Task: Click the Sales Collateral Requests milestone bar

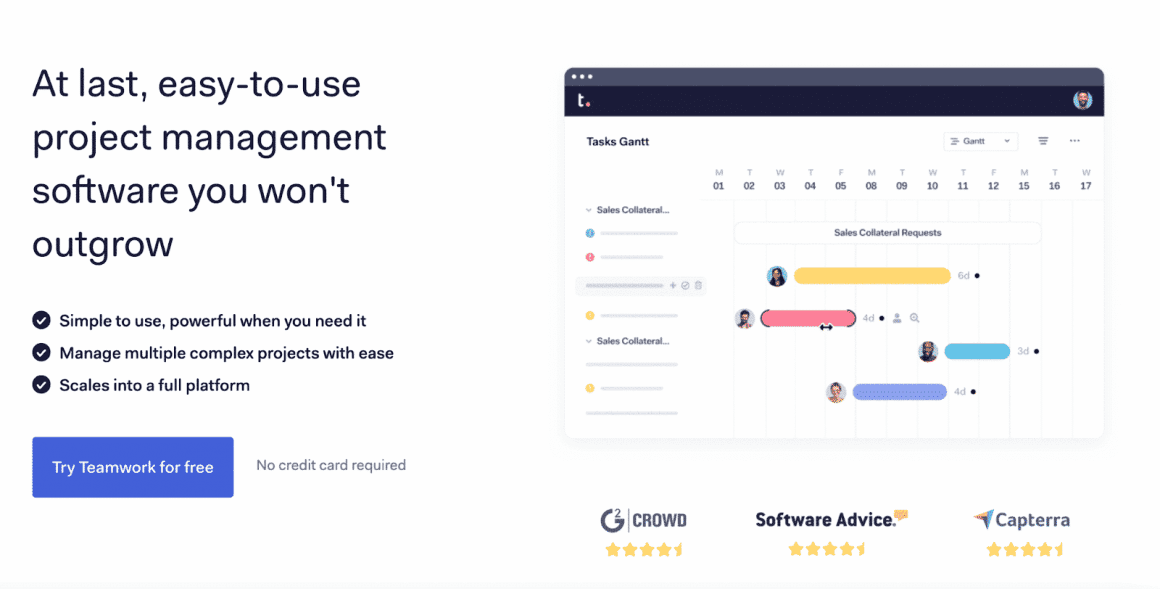Action: [x=888, y=232]
